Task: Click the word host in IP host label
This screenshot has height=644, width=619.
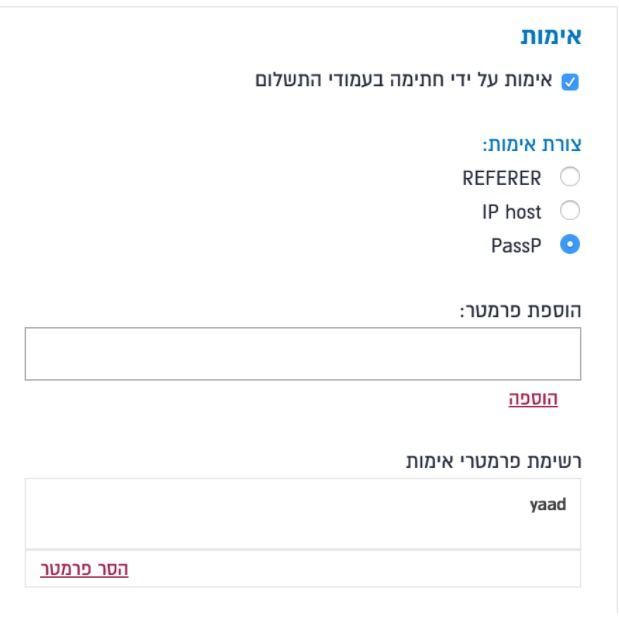Action: 521,210
